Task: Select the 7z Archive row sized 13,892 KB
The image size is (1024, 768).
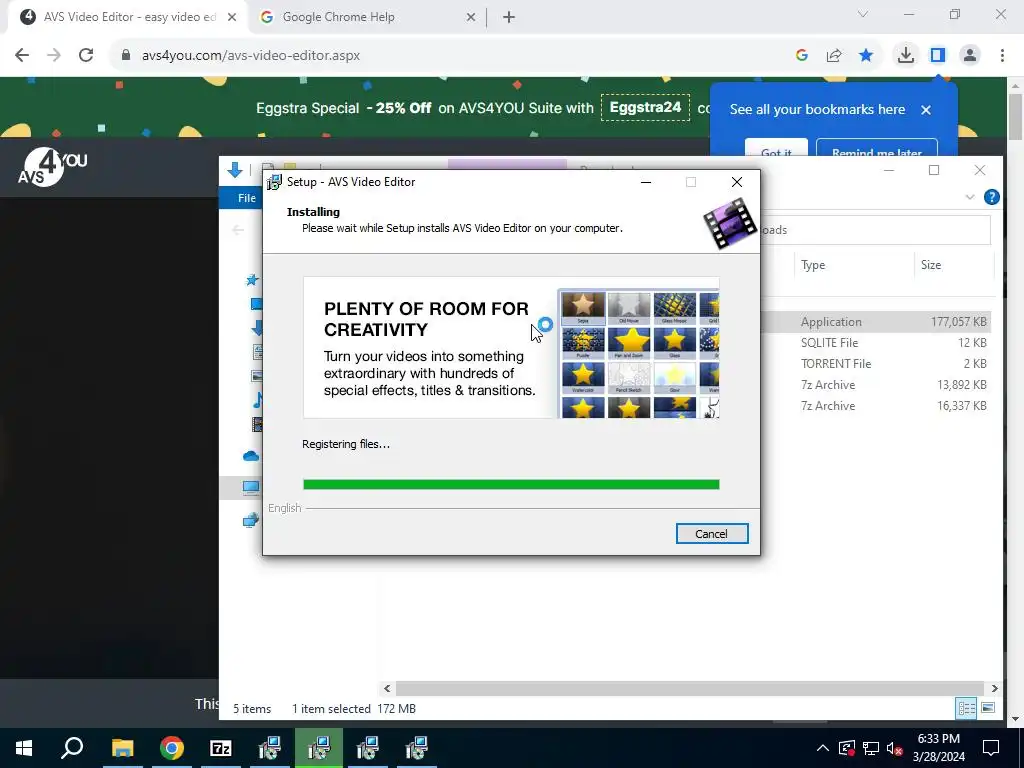Action: (875, 385)
